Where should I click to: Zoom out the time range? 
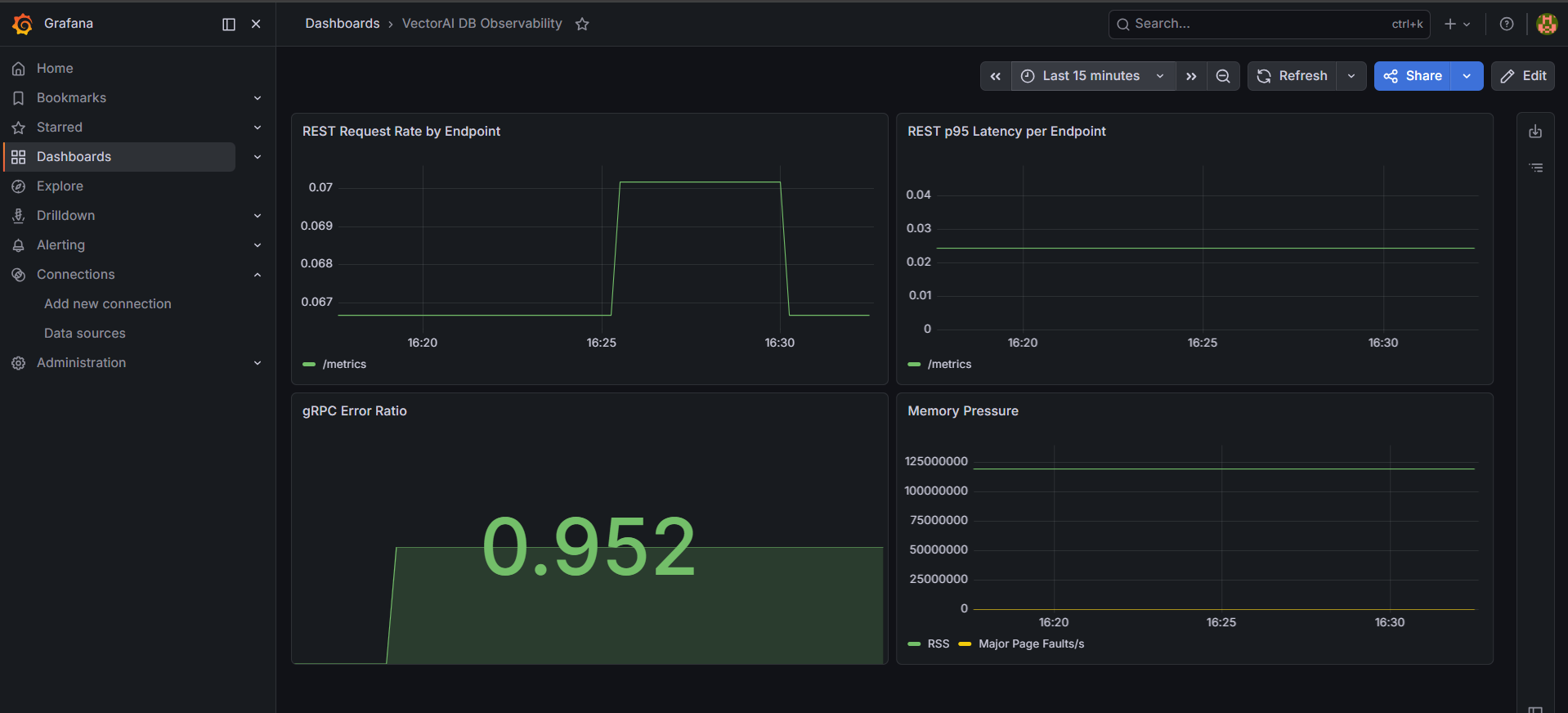(1223, 76)
